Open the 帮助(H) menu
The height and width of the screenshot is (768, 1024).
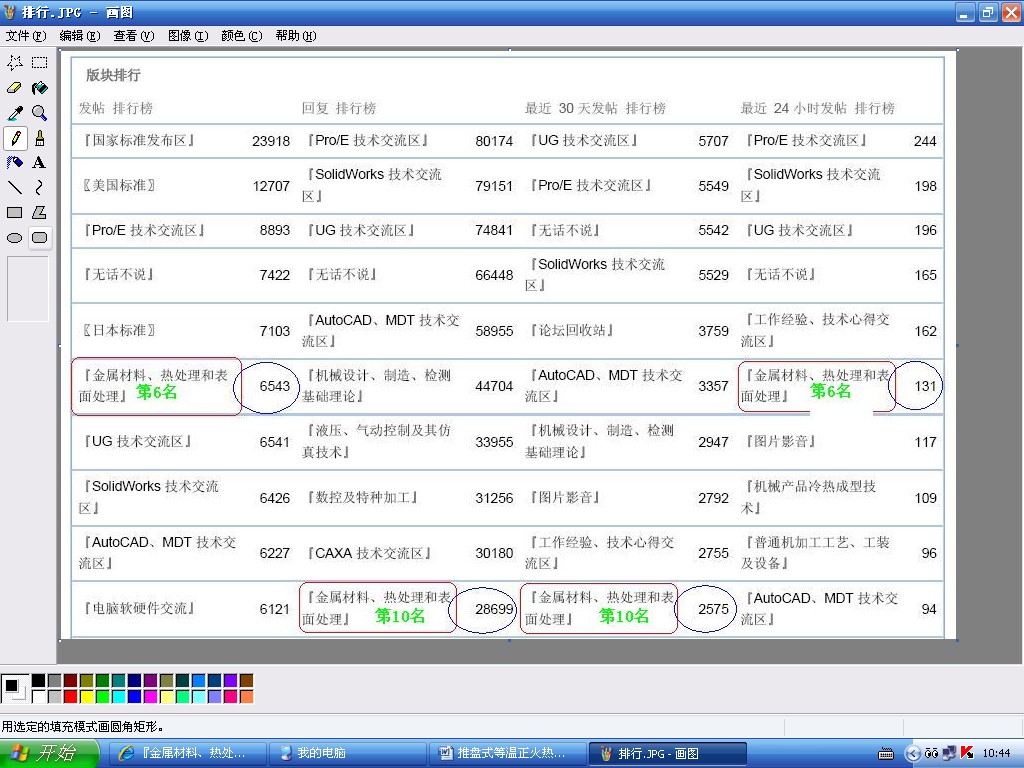(296, 35)
